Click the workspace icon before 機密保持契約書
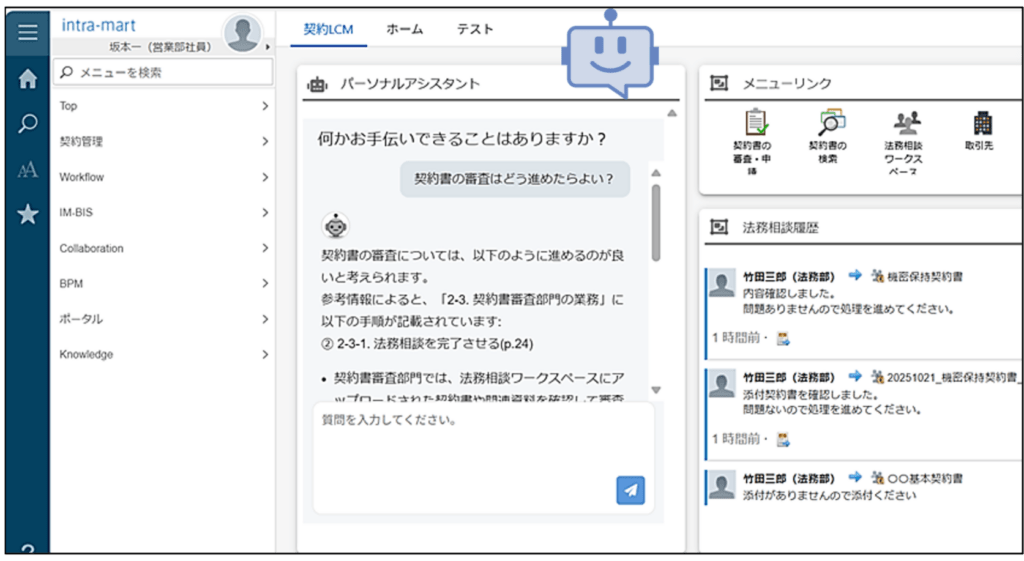The height and width of the screenshot is (561, 1024). 877,276
